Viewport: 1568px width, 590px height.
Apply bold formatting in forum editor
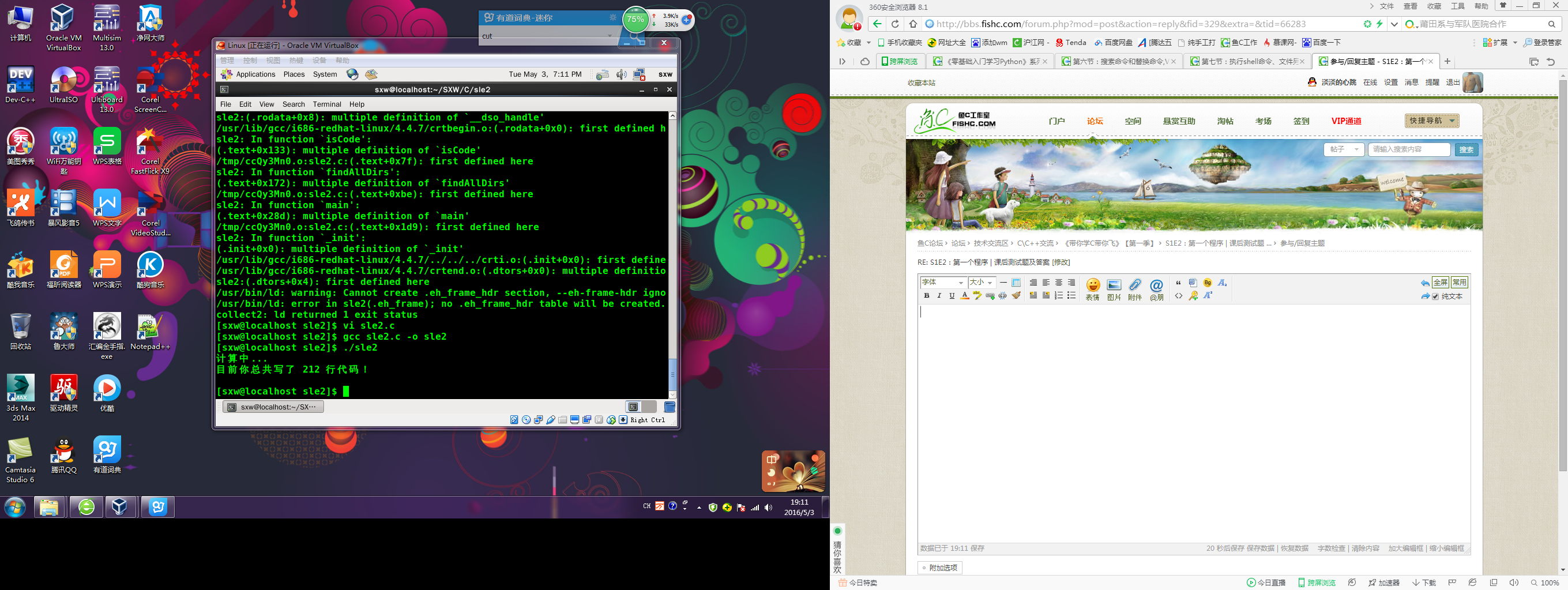(926, 296)
